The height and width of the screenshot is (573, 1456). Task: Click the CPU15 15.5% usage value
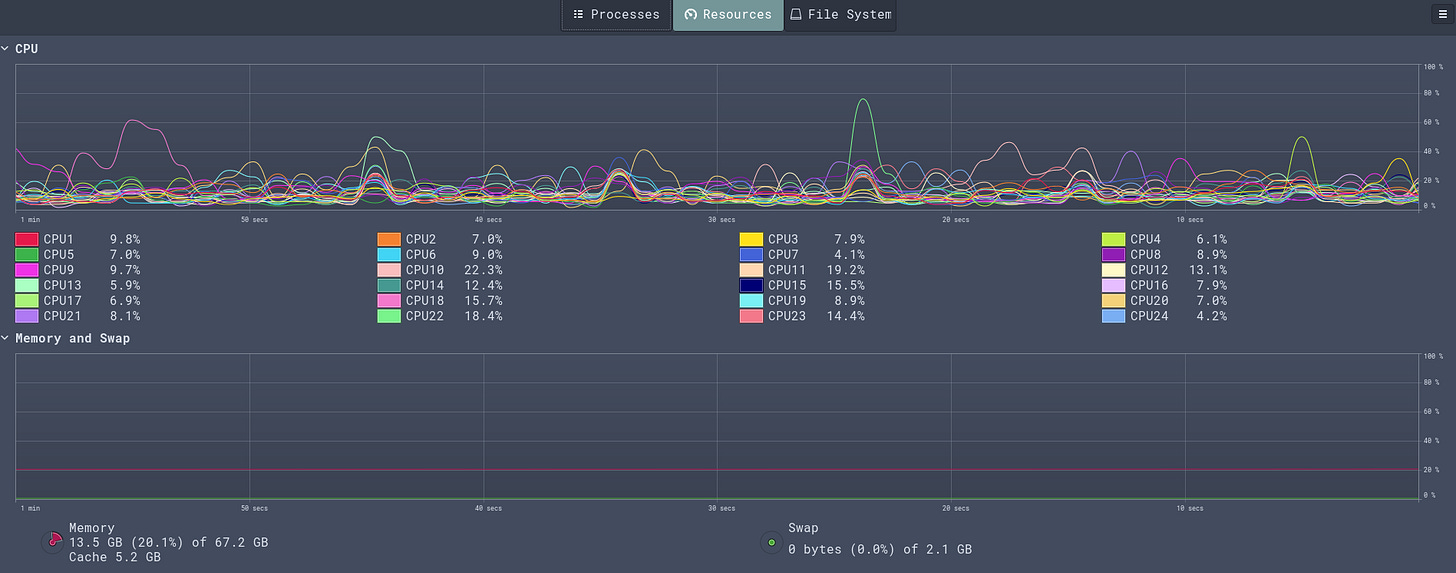click(x=845, y=285)
